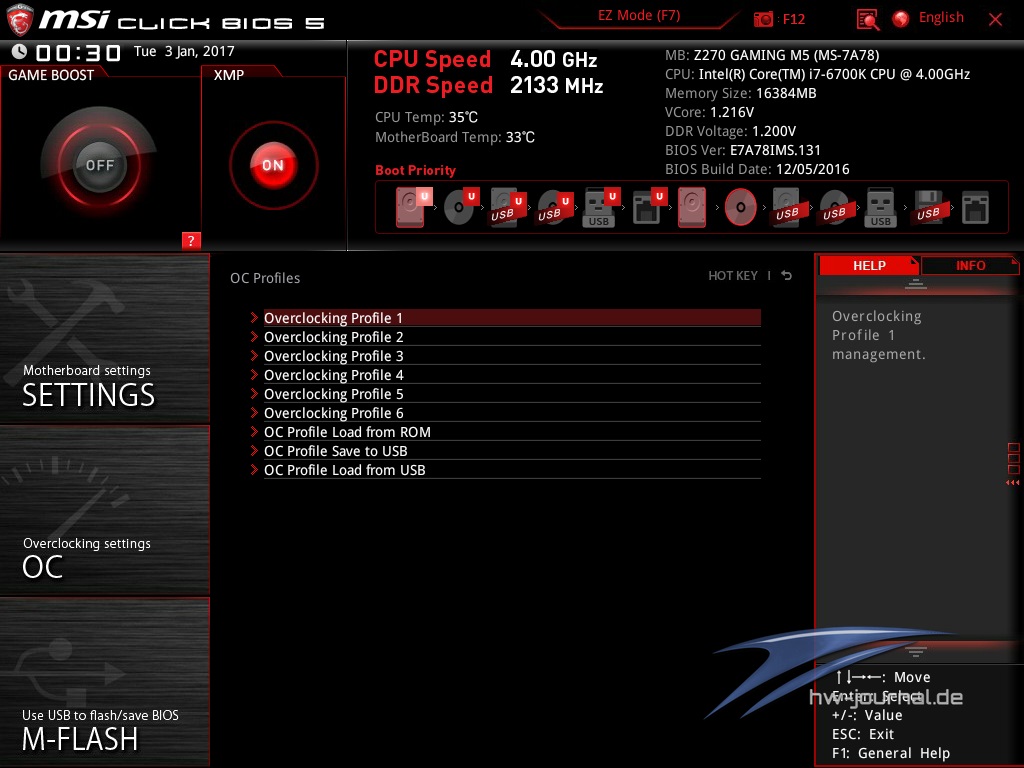The height and width of the screenshot is (768, 1024).
Task: Click the top grip handle of the help panel
Action: tap(916, 283)
